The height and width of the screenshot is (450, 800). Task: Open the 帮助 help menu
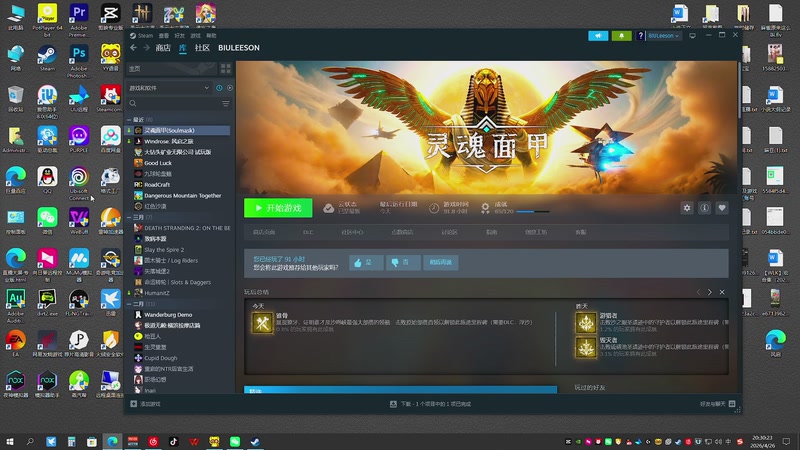pos(211,36)
